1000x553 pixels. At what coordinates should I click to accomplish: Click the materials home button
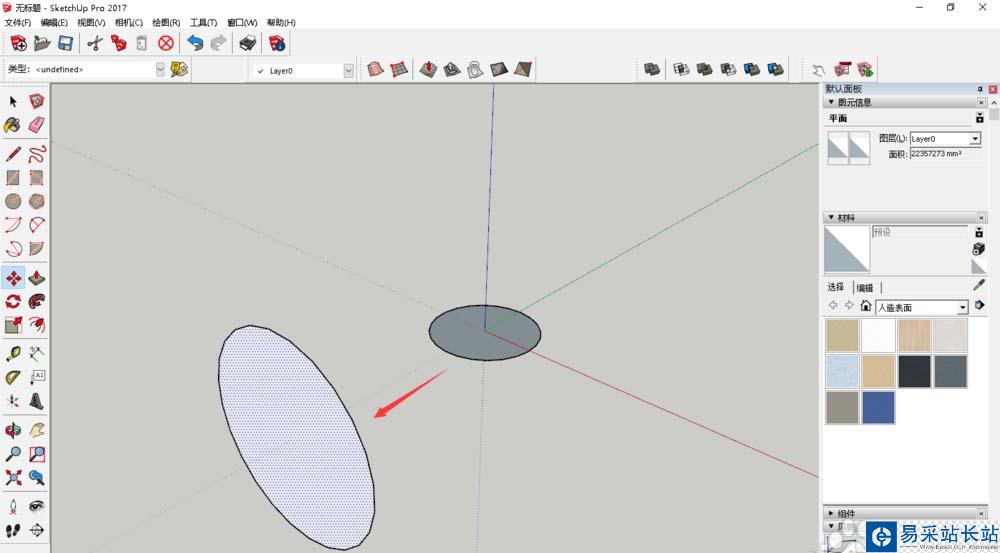coord(865,306)
